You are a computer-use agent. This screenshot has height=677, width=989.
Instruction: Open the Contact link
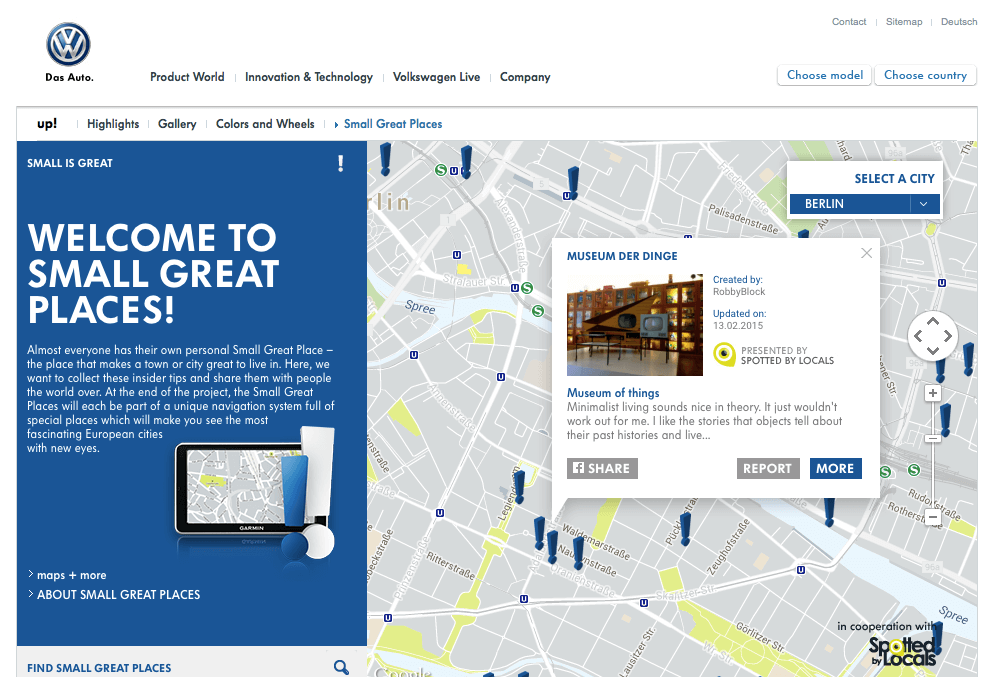pyautogui.click(x=849, y=21)
